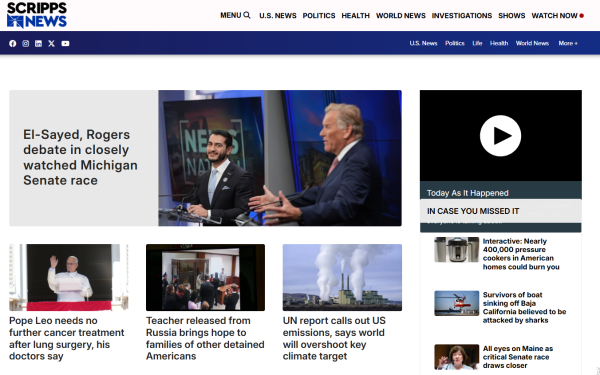The image size is (600, 375).
Task: Select U.S. News in the blue sub-navigation
Action: pos(423,43)
